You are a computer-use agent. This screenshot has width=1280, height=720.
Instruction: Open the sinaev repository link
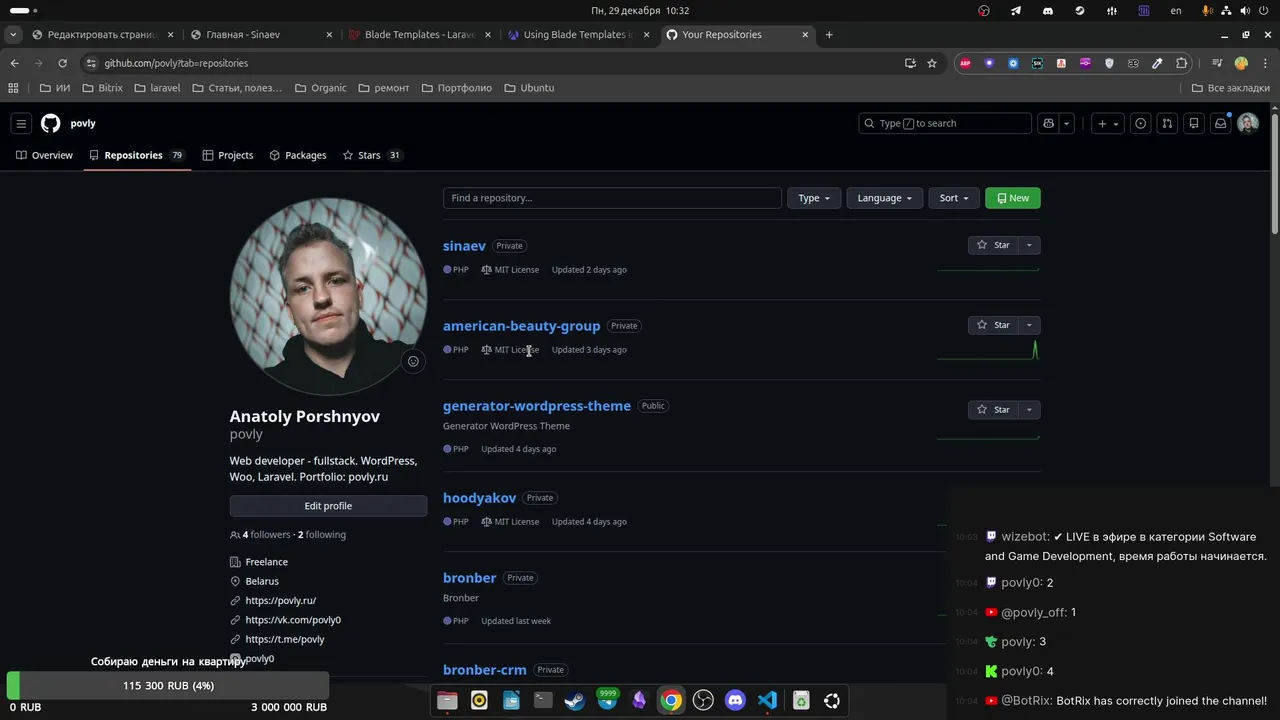tap(464, 246)
